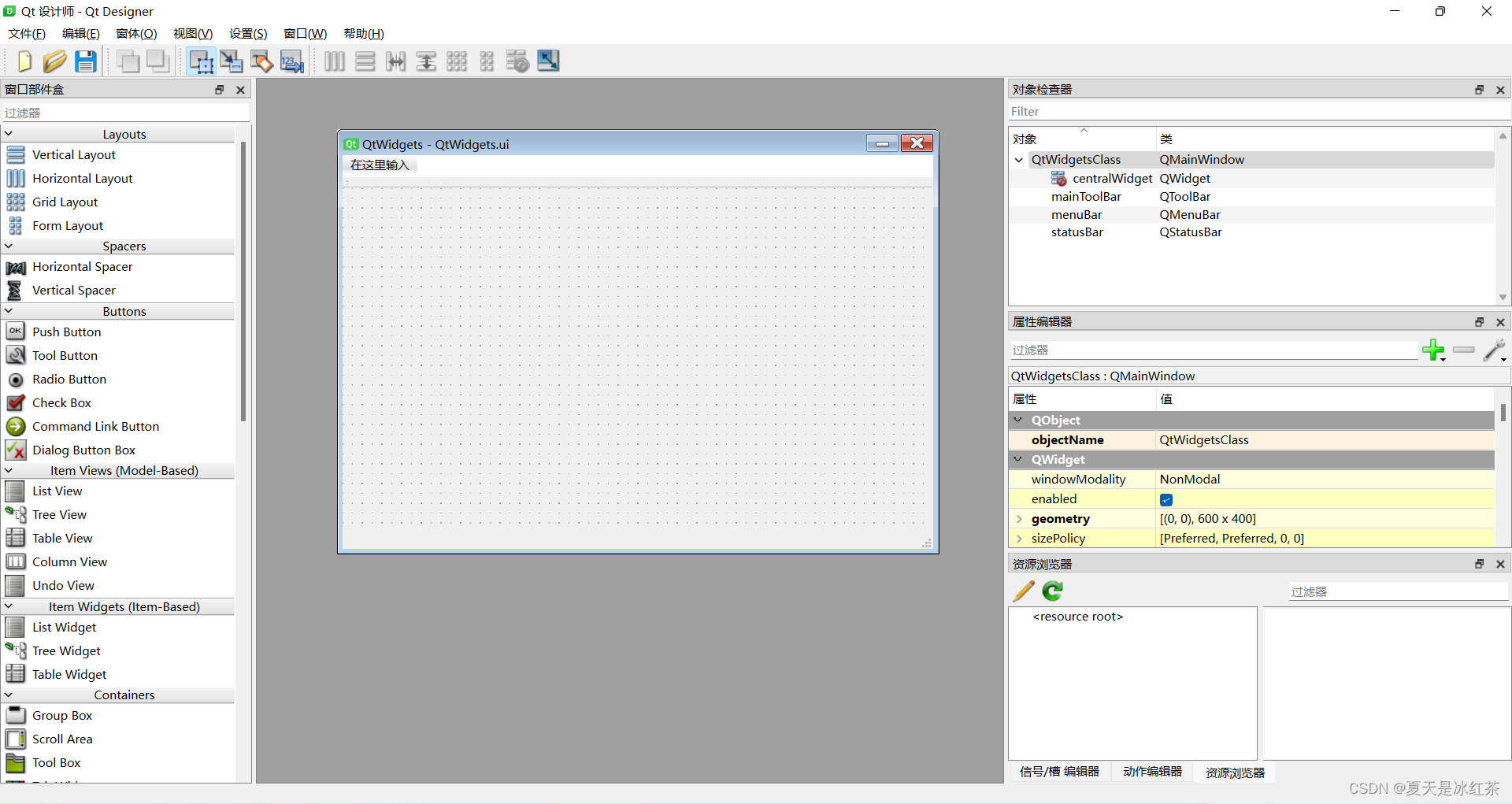Screen dimensions: 1512x804
Task: Collapse the Buttons category
Action: tap(9, 311)
